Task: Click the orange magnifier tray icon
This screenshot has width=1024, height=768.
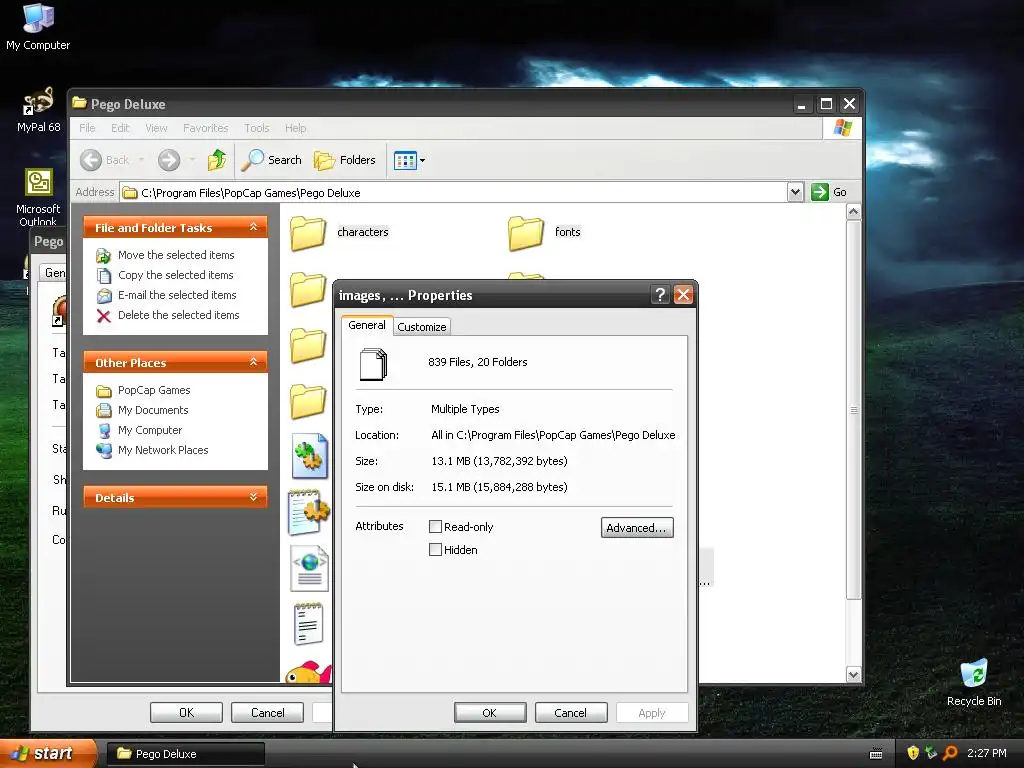Action: point(950,753)
